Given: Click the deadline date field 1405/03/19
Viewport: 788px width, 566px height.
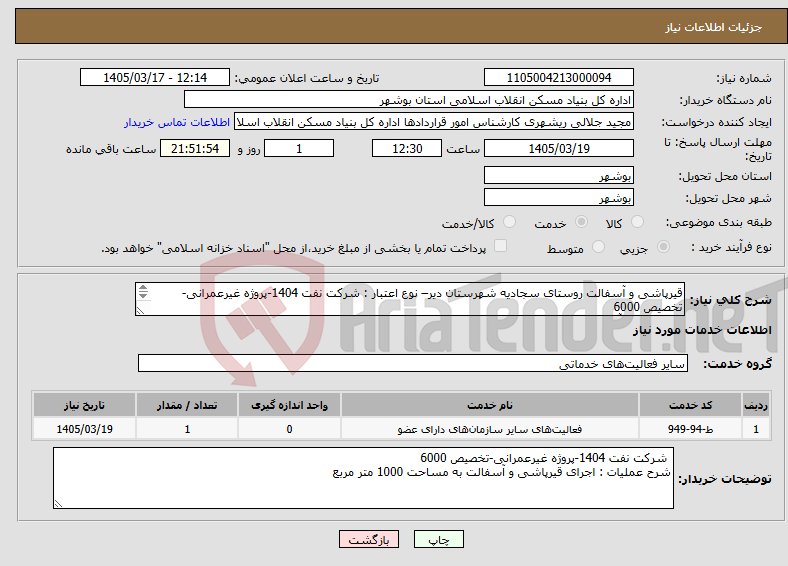Looking at the screenshot, I should point(558,148).
